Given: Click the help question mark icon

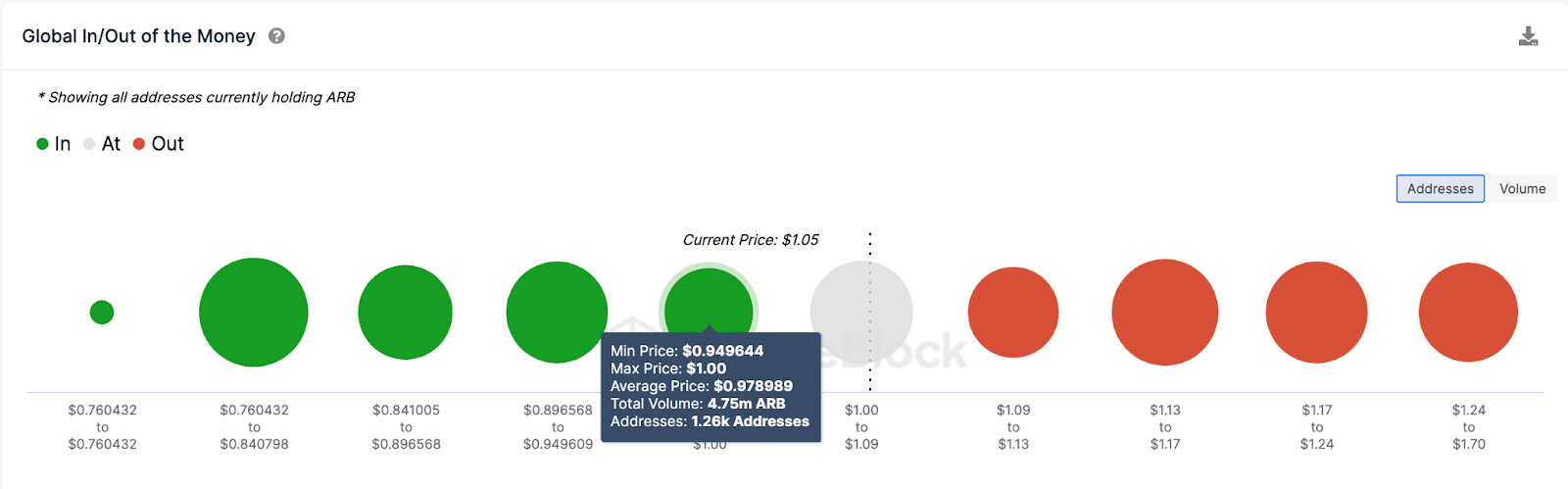Looking at the screenshot, I should point(277,36).
